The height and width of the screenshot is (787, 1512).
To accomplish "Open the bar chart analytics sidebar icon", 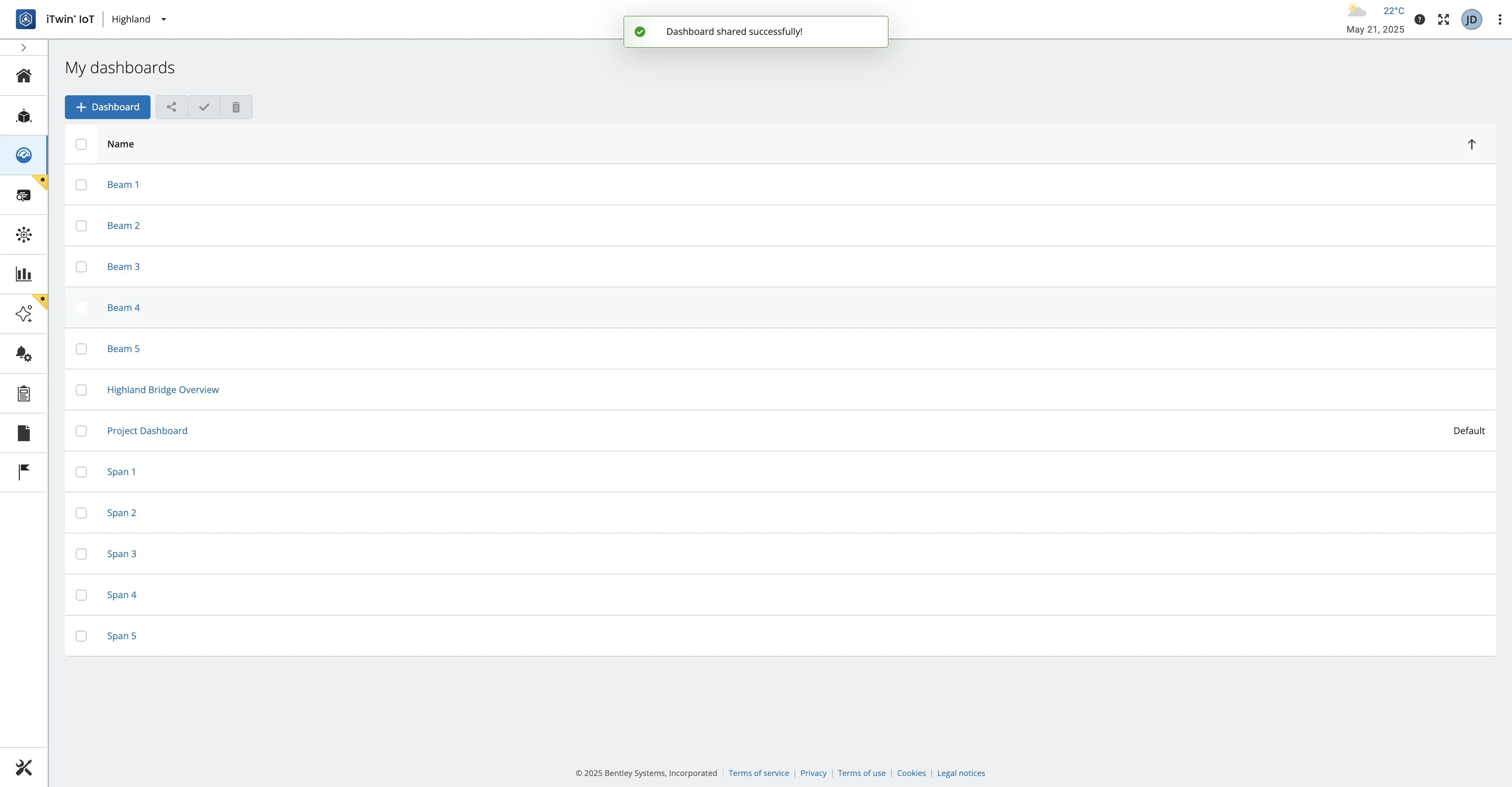I will pyautogui.click(x=23, y=274).
